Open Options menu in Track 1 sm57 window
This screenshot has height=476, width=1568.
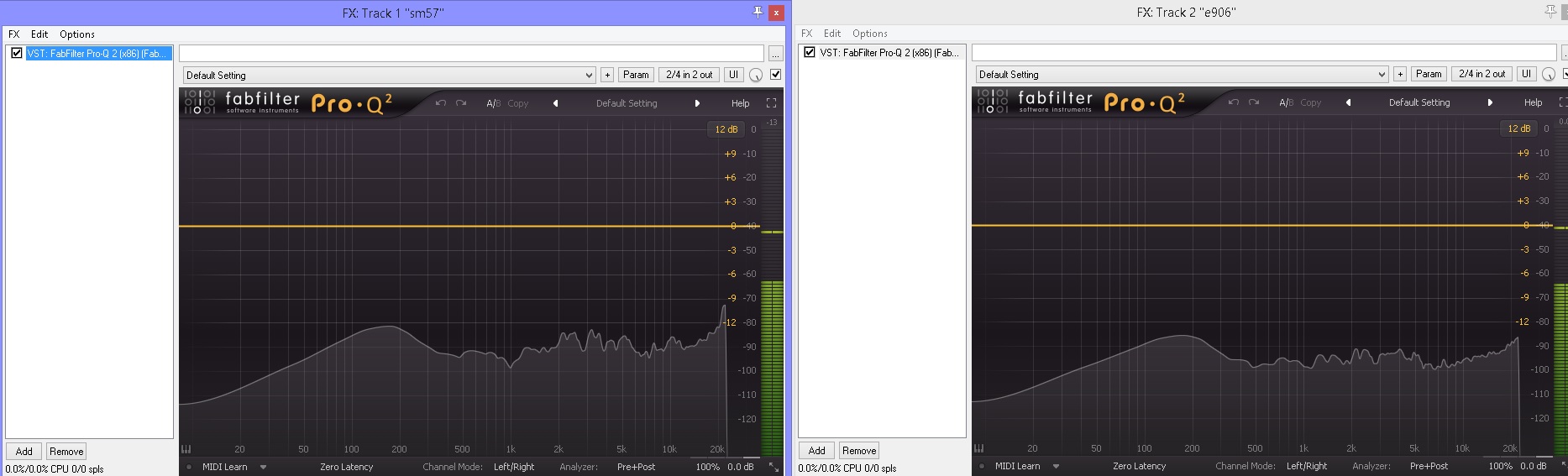77,34
